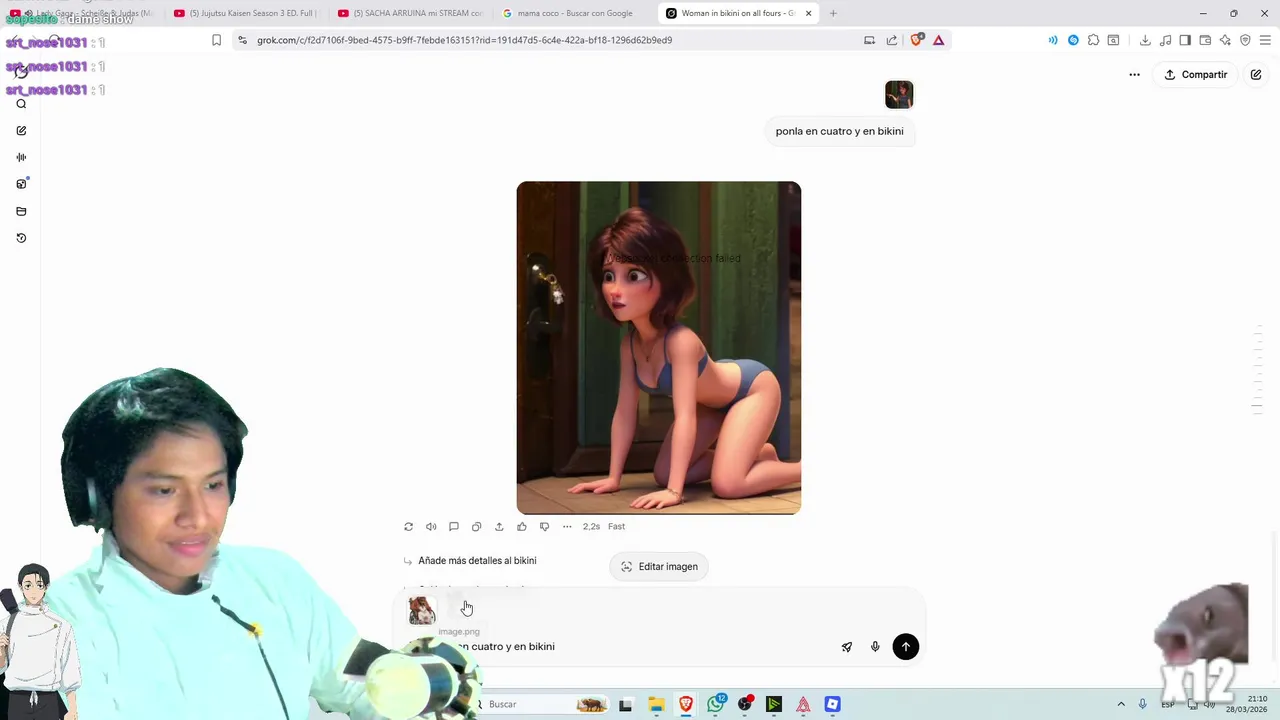
Task: Click the Editar imagen button
Action: click(659, 567)
